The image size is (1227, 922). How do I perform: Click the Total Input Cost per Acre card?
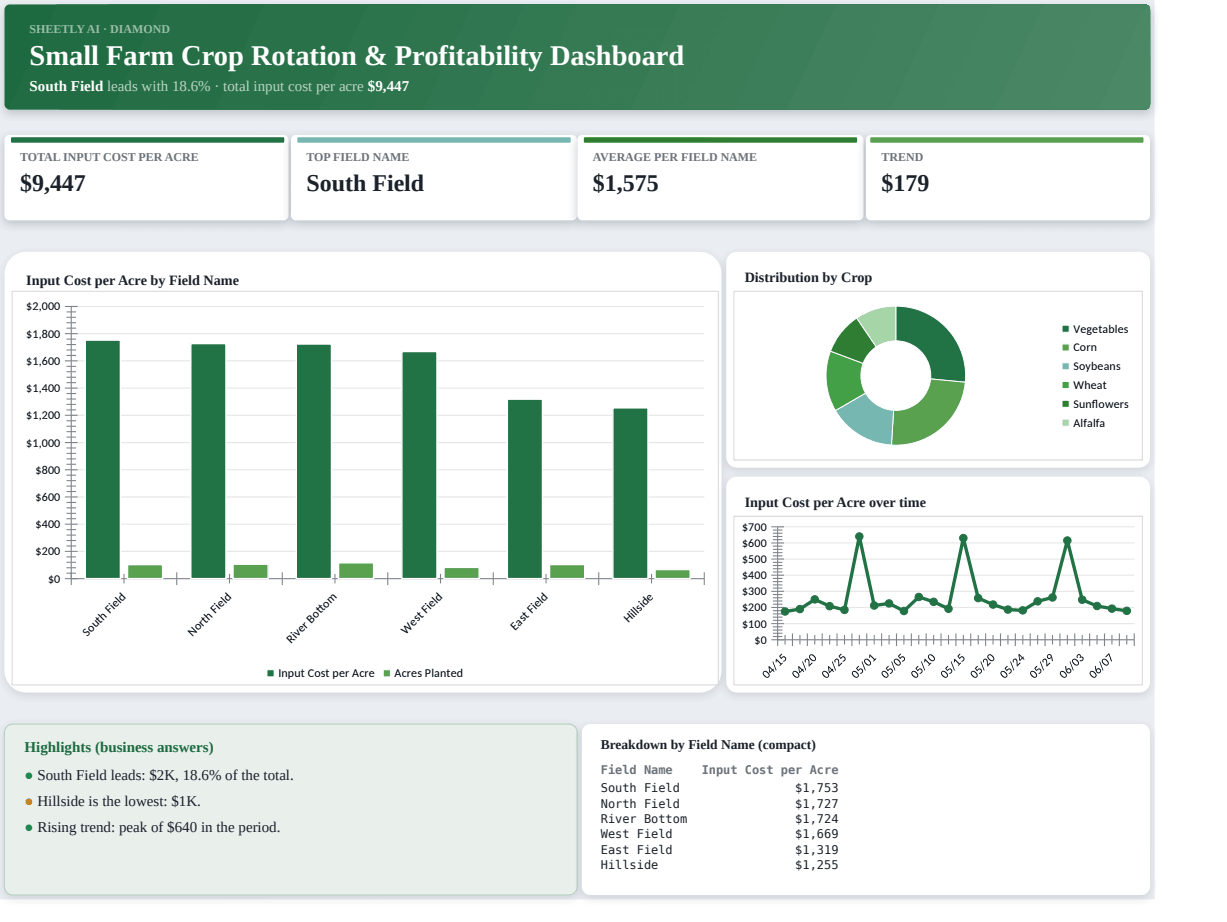pos(146,178)
